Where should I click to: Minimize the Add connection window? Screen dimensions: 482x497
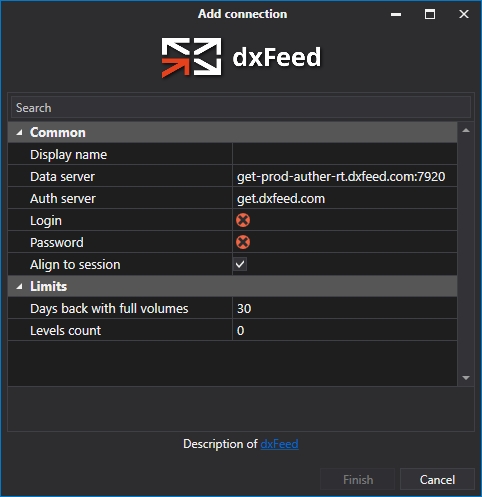tap(396, 14)
